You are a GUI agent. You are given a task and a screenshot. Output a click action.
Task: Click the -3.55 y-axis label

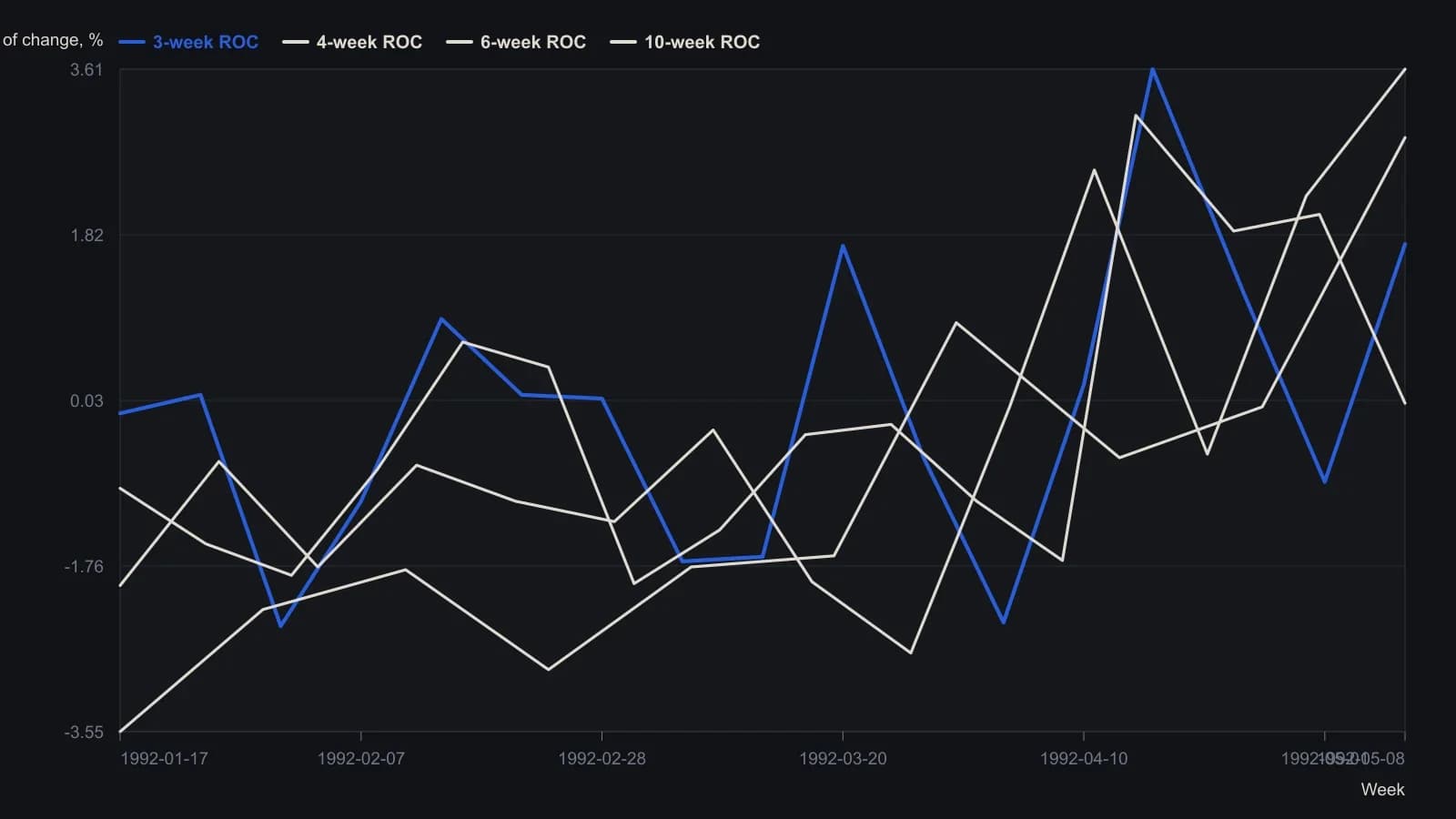tap(84, 733)
